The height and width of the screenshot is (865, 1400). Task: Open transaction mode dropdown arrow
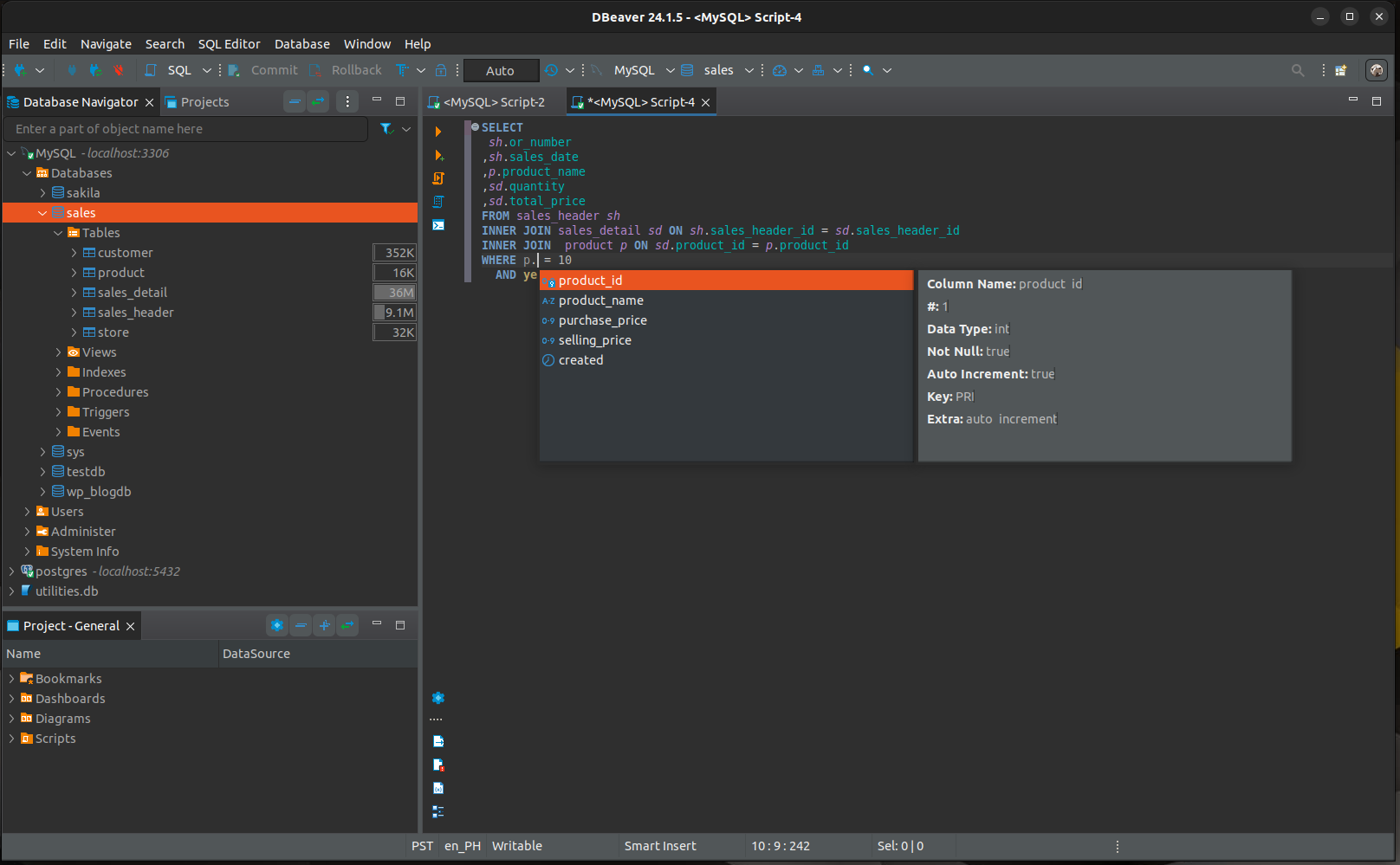coord(570,70)
